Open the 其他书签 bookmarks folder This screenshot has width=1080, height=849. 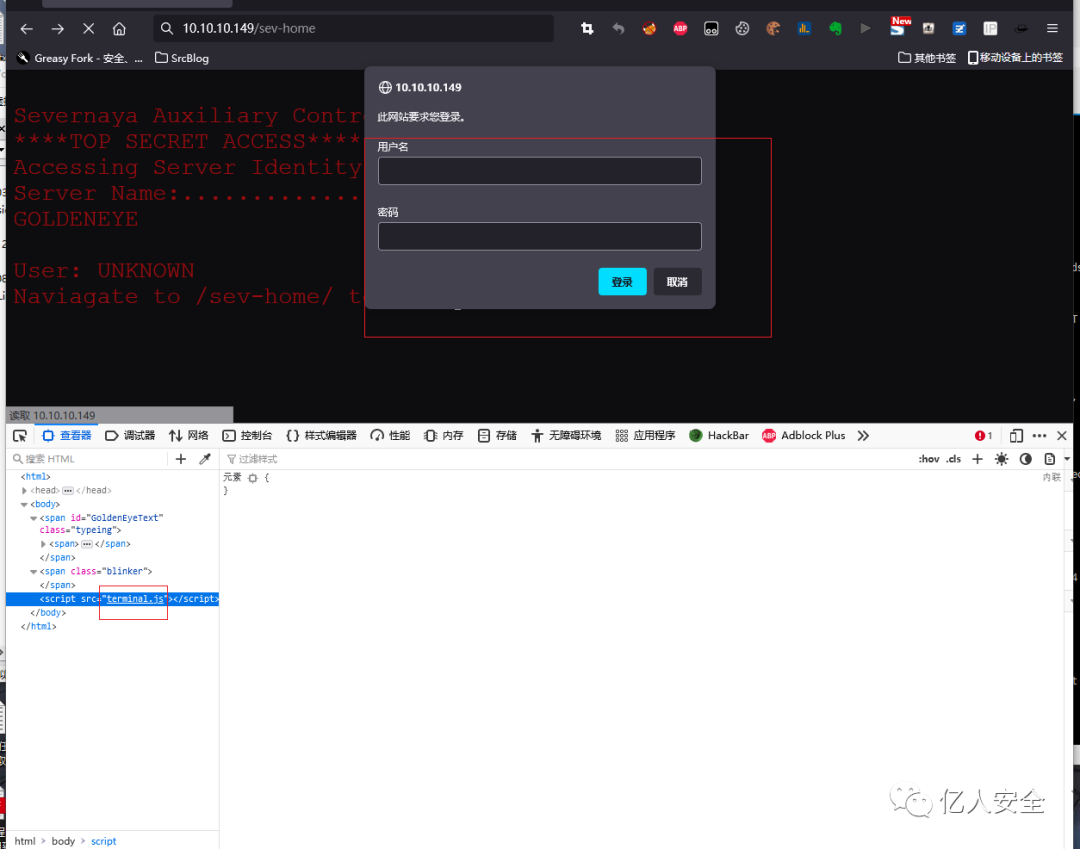(x=927, y=58)
